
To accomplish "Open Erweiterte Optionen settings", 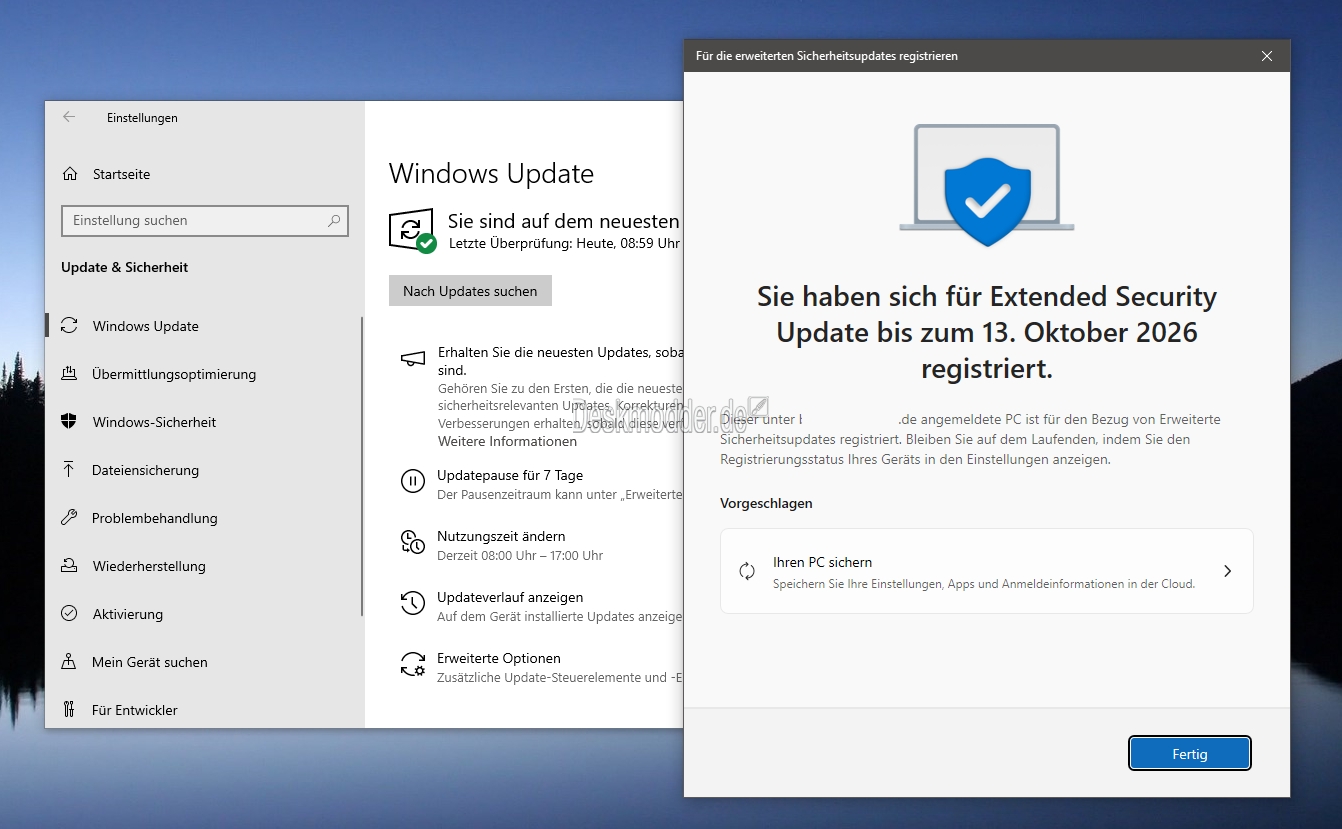I will (499, 658).
